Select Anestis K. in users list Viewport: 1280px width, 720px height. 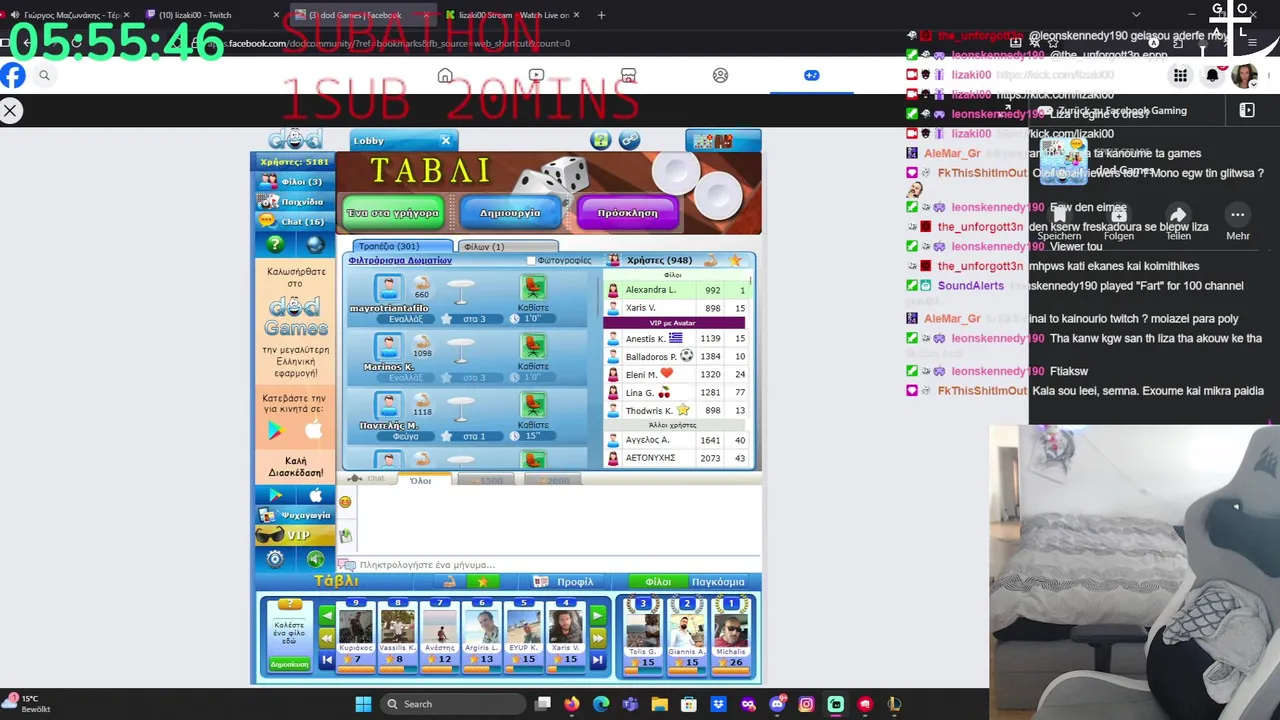pos(677,338)
